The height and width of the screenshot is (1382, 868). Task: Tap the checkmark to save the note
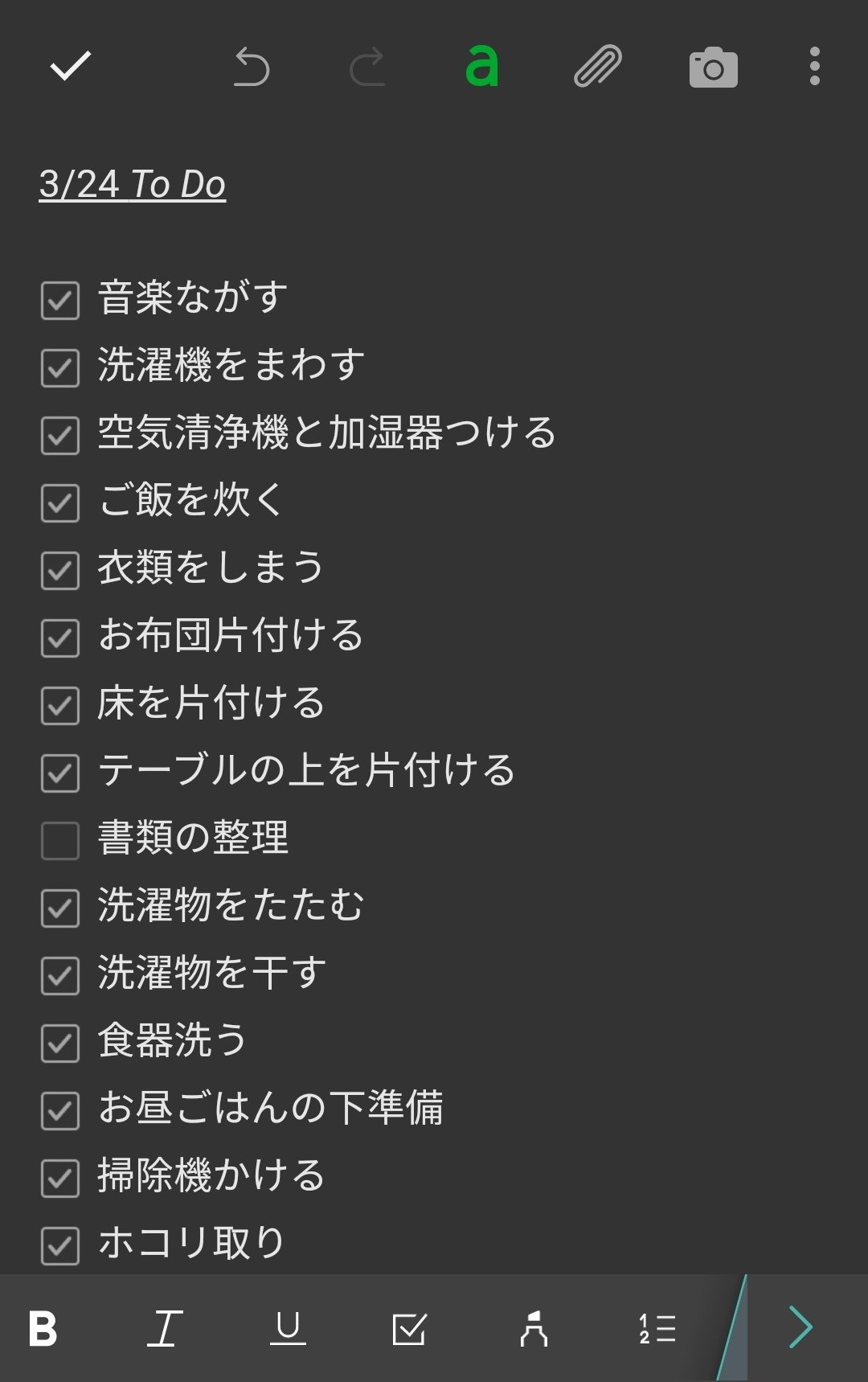(71, 67)
